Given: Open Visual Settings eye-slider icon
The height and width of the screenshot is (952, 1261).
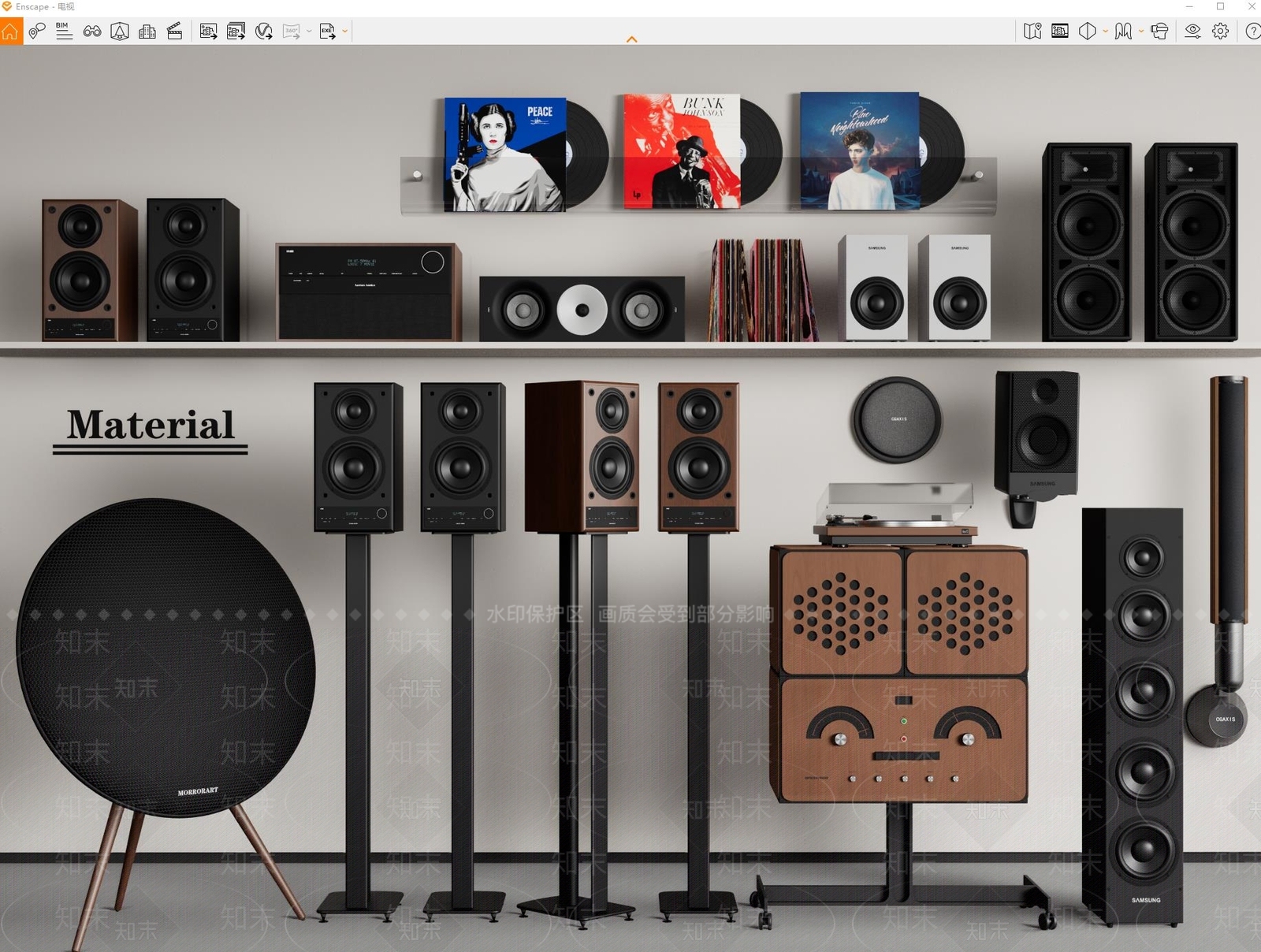Looking at the screenshot, I should click(1193, 32).
